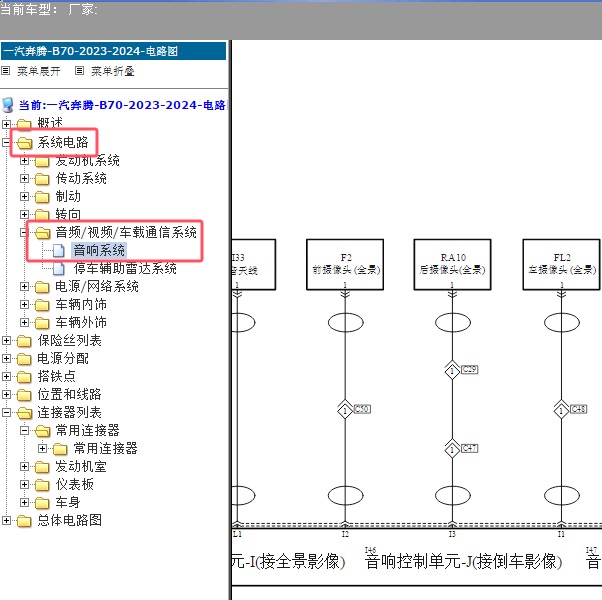Click the 菜单展开 list icon
This screenshot has height=600, width=602.
pos(5,71)
